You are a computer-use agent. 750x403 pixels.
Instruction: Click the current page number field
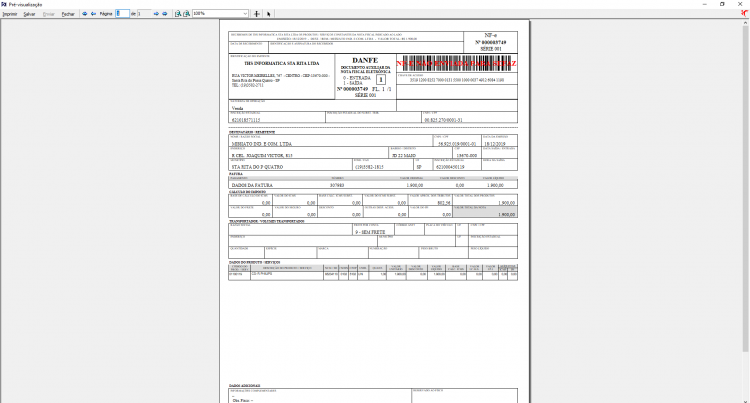[x=122, y=14]
